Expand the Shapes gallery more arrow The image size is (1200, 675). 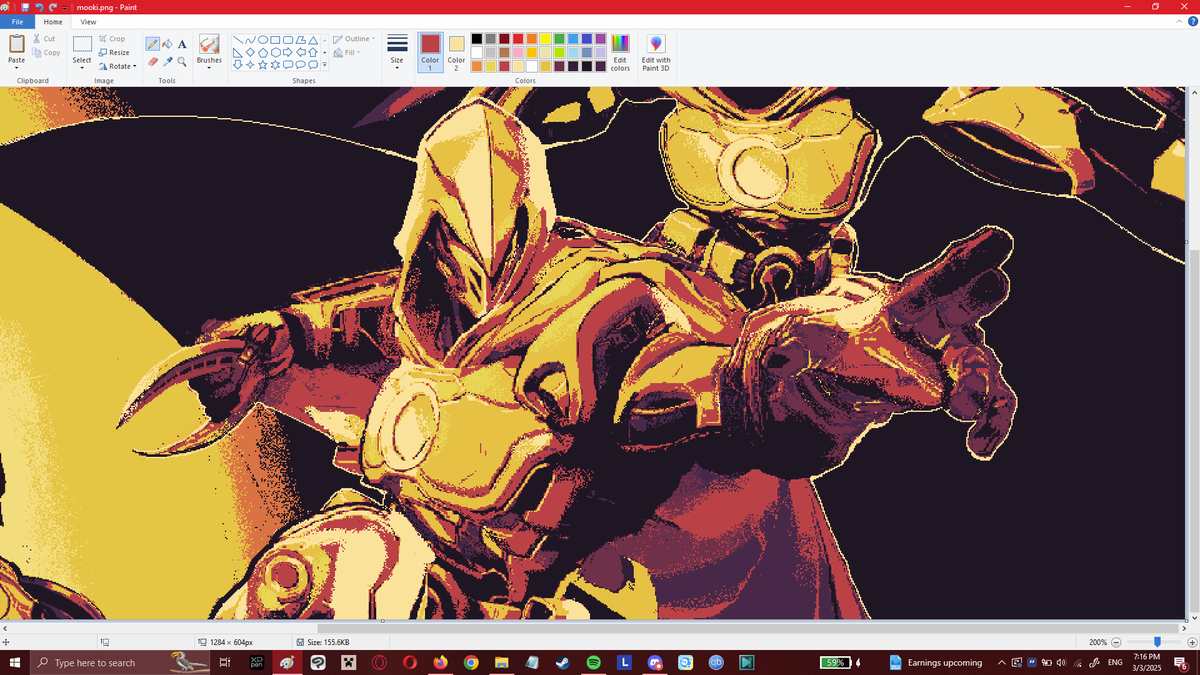click(x=325, y=64)
